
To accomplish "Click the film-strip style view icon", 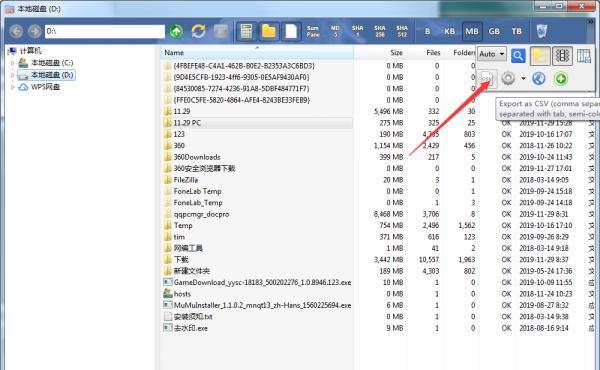I will pyautogui.click(x=562, y=56).
